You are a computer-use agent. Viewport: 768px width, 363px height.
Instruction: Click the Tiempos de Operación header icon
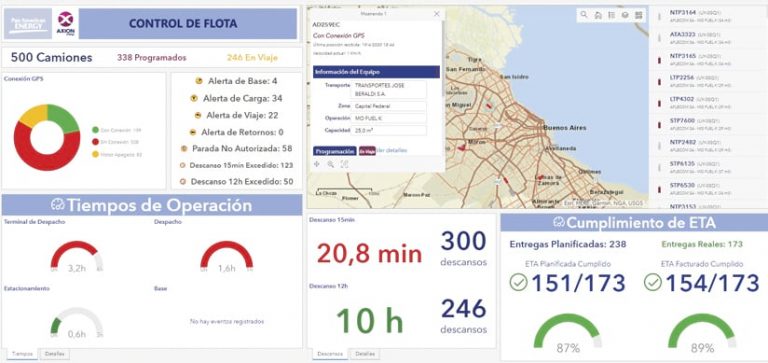tap(58, 205)
